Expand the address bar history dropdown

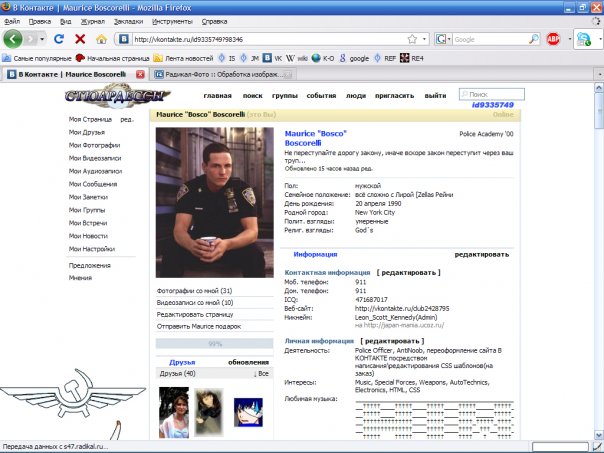424,39
